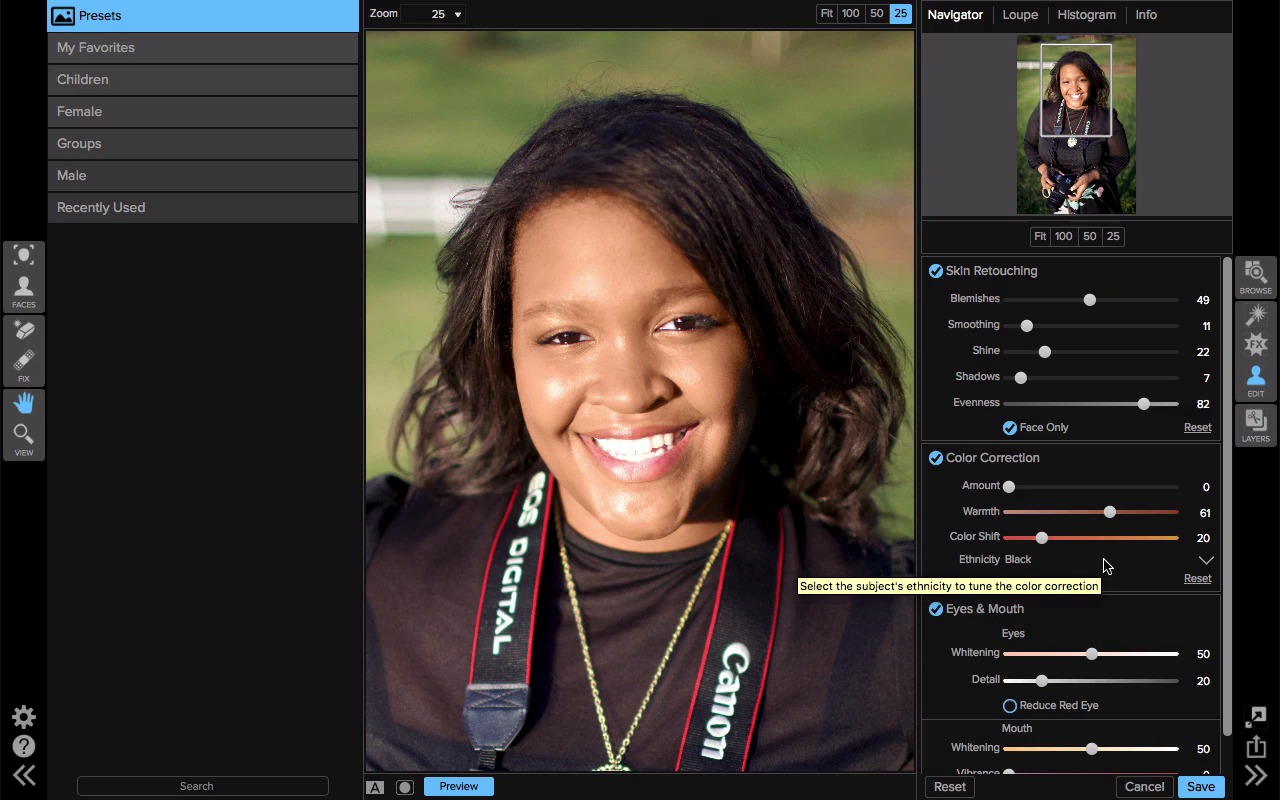Click the Presets panel header

click(x=203, y=16)
